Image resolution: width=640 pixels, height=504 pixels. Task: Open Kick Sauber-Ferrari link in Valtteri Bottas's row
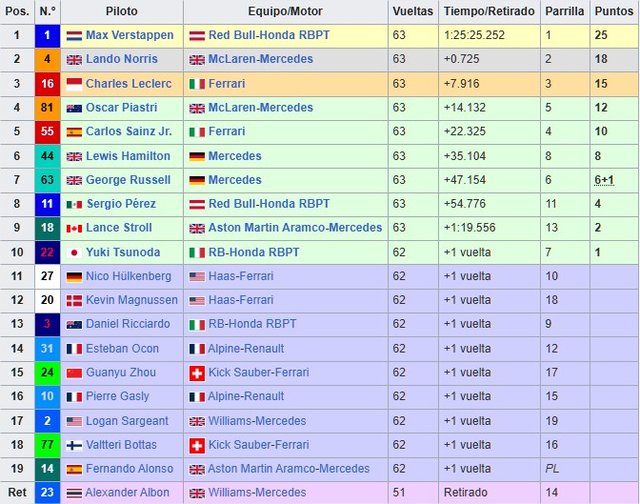pos(259,444)
